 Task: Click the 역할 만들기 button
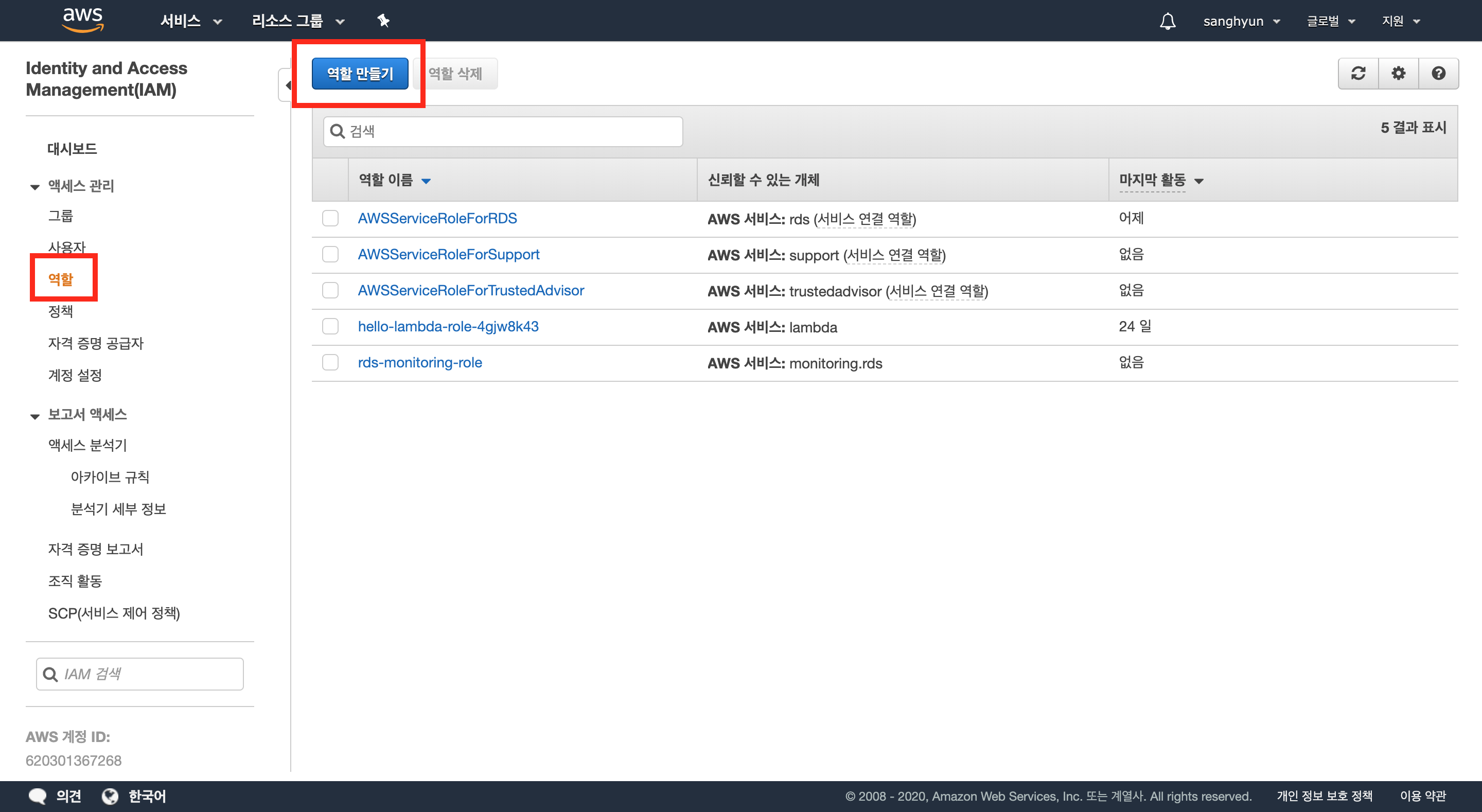(x=360, y=74)
